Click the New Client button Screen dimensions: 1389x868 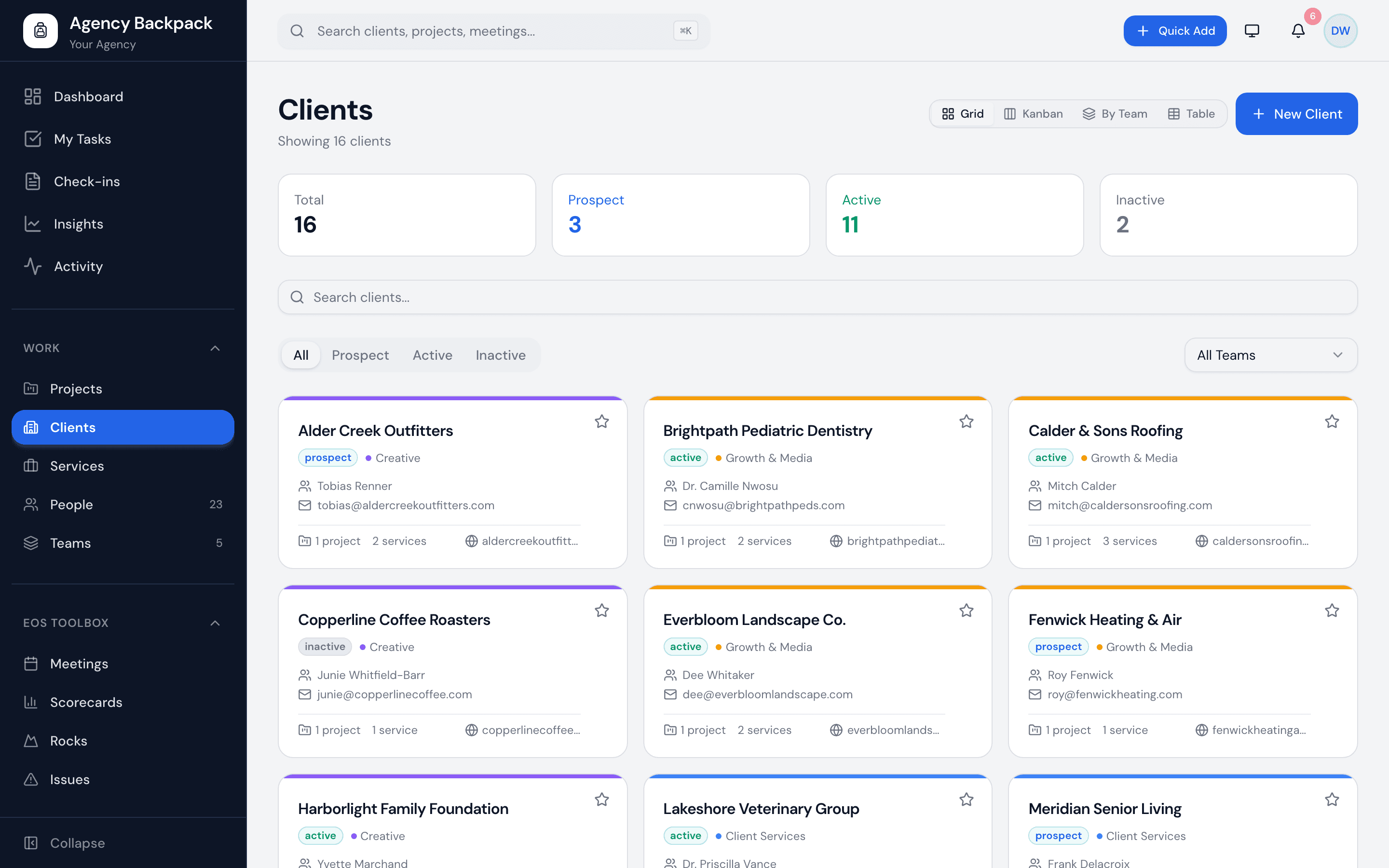[x=1296, y=114]
